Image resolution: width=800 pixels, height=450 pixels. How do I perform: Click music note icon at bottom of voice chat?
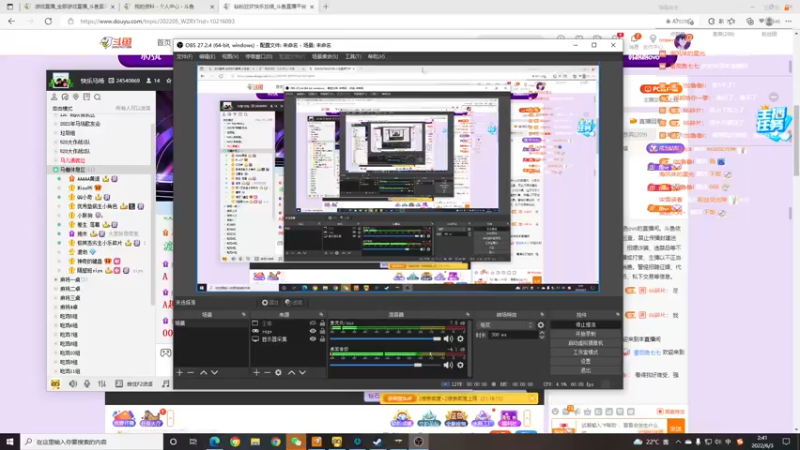pos(165,384)
